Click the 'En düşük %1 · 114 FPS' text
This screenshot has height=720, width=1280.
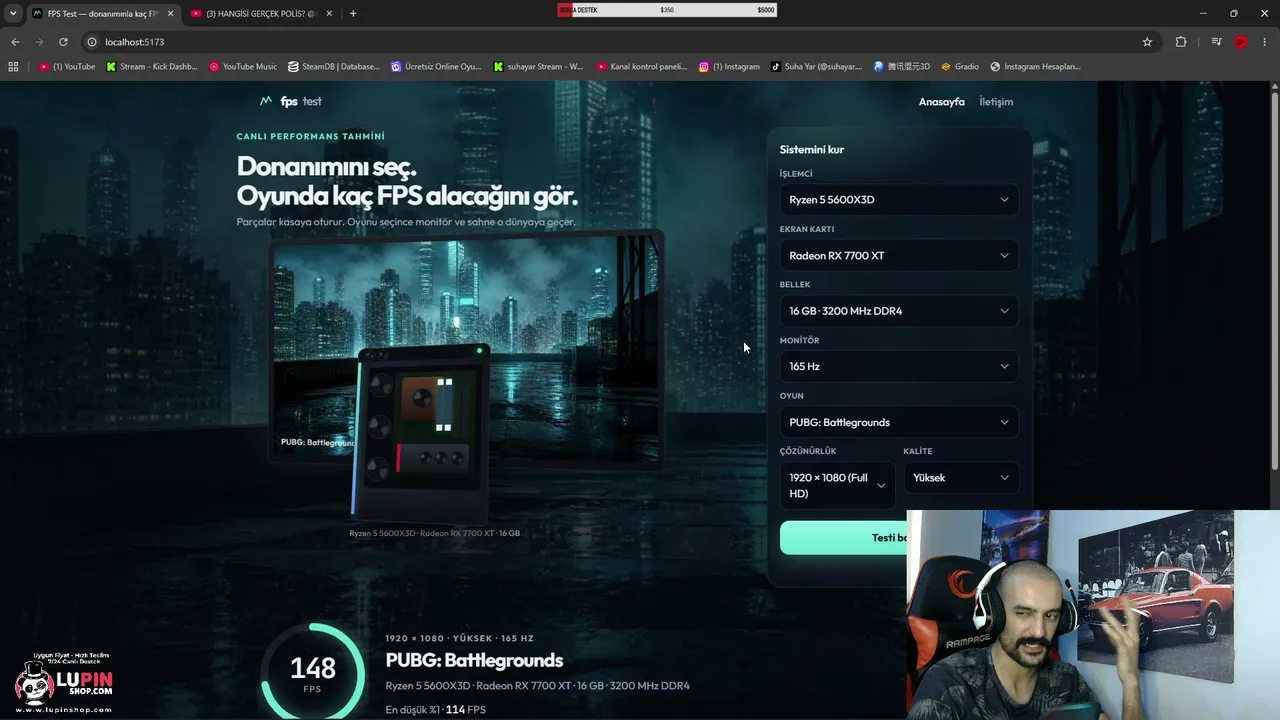pyautogui.click(x=436, y=710)
